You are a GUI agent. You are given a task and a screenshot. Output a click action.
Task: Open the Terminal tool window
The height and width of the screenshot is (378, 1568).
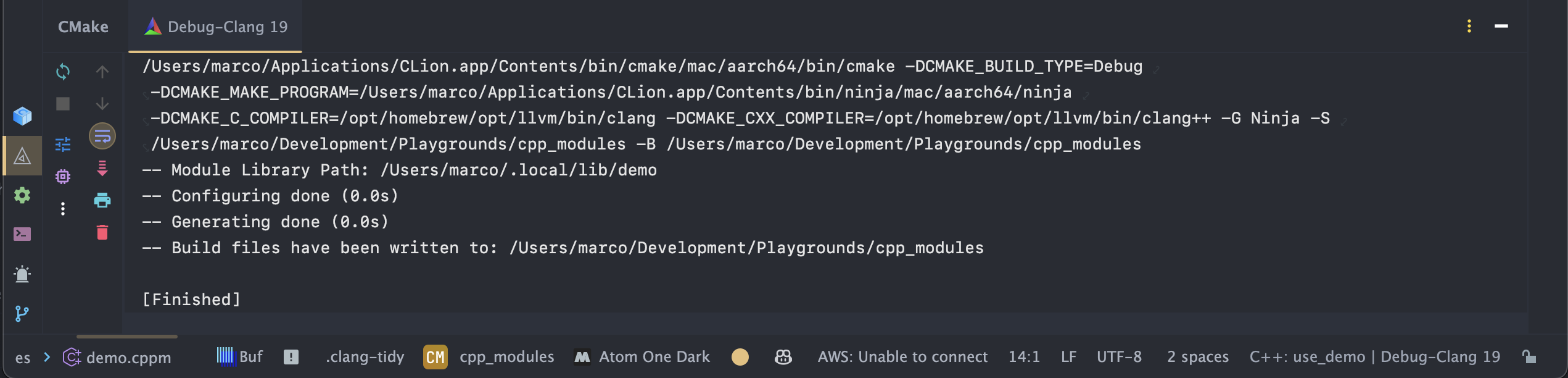point(22,234)
